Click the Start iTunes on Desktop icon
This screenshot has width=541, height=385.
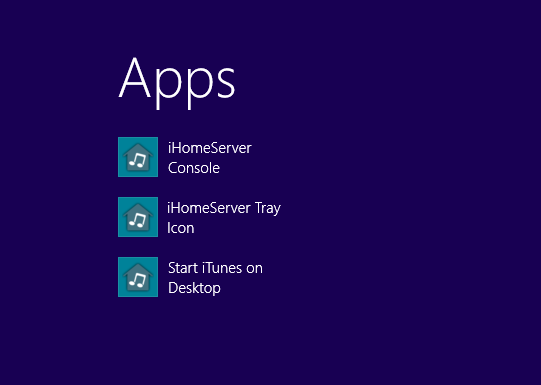tap(138, 277)
